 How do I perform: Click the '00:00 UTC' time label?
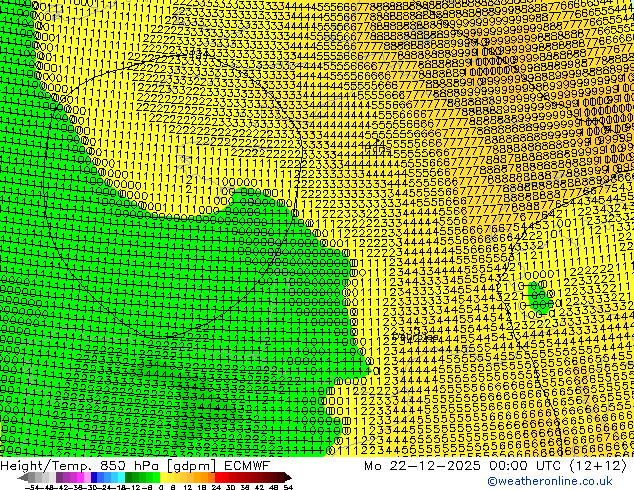point(525,466)
